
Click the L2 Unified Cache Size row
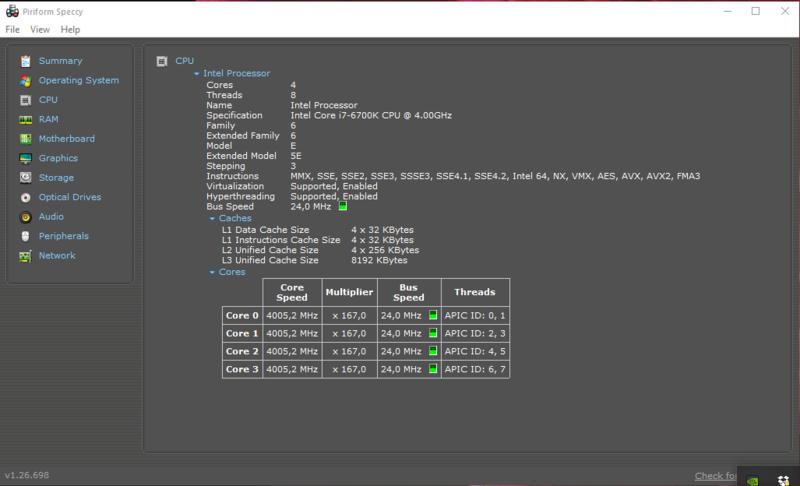click(320, 250)
